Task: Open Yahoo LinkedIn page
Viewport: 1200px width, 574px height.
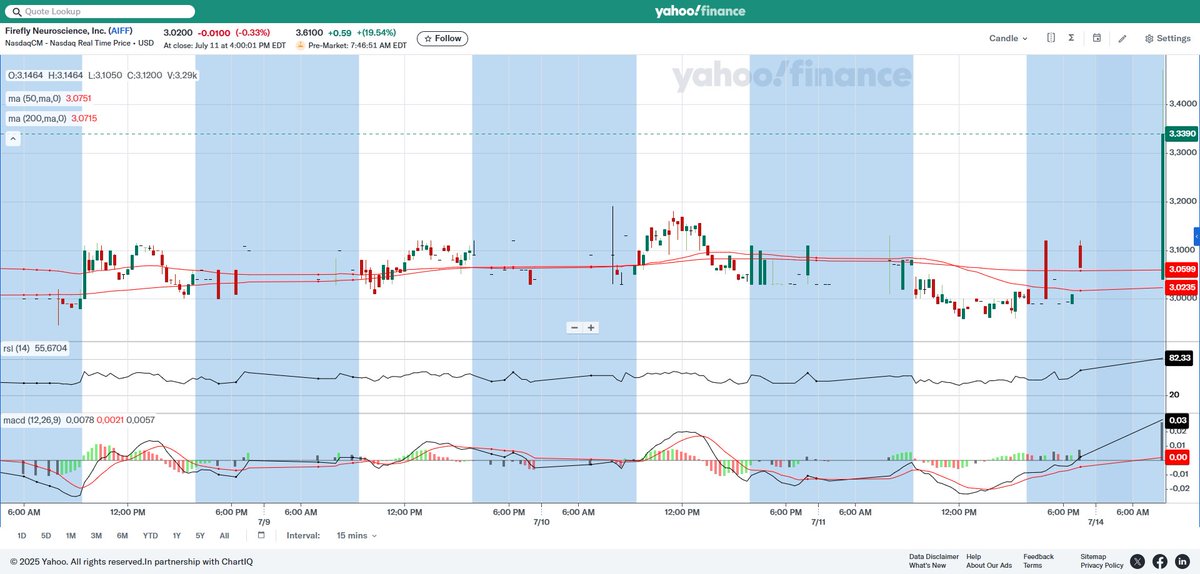Action: (x=1182, y=562)
